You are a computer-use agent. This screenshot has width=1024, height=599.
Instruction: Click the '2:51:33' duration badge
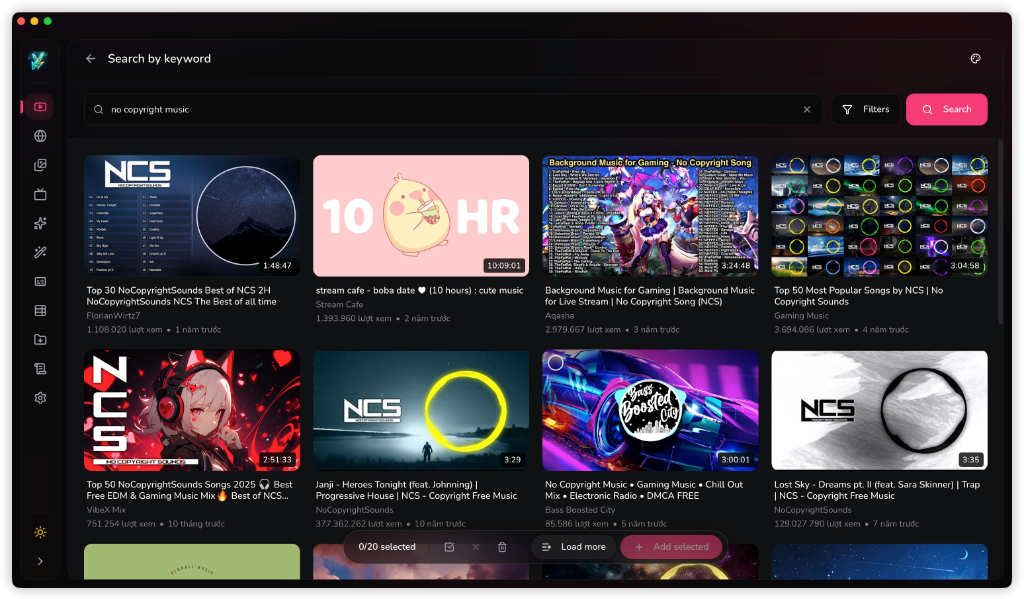277,460
